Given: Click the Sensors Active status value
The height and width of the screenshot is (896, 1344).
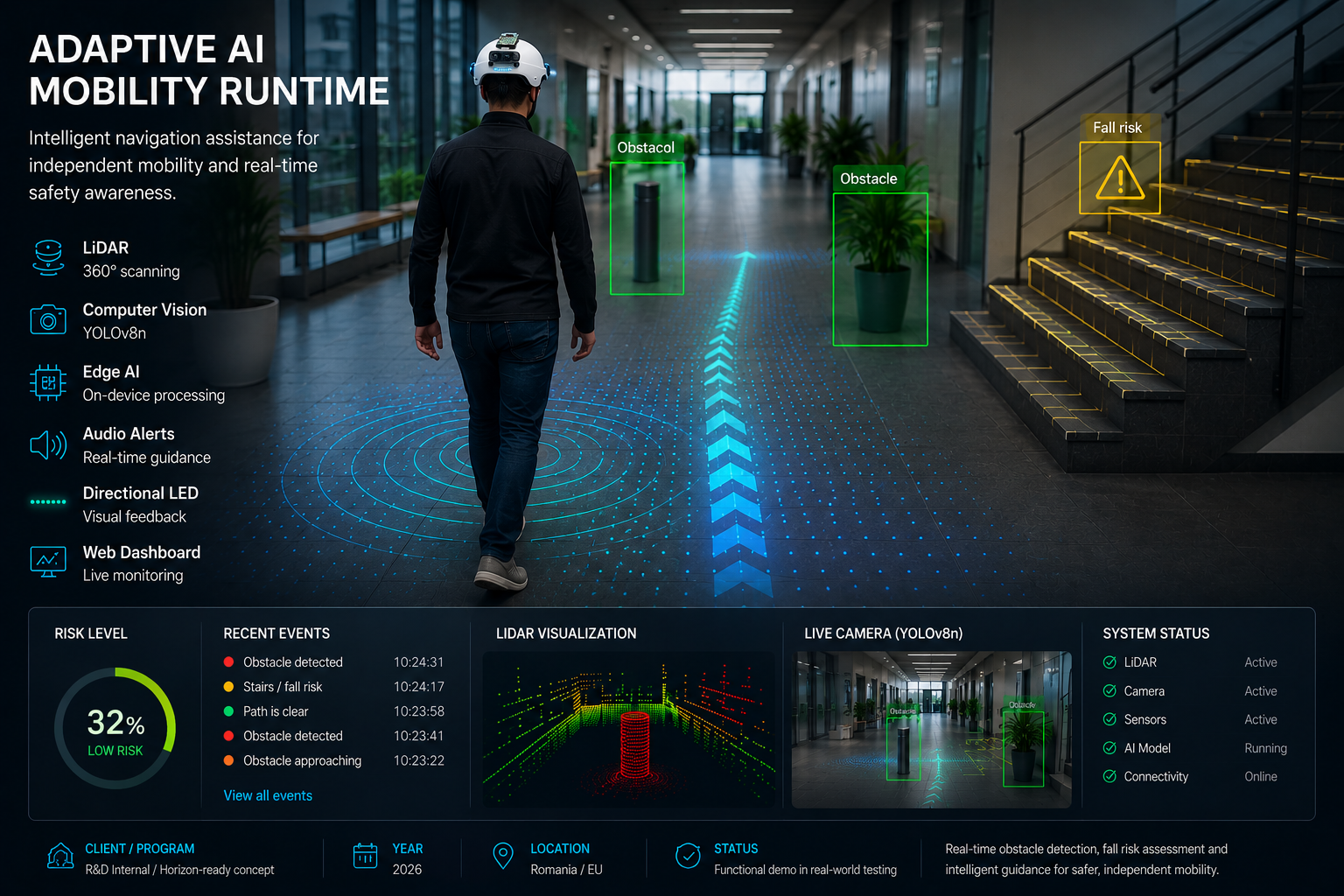Looking at the screenshot, I should tap(1261, 719).
